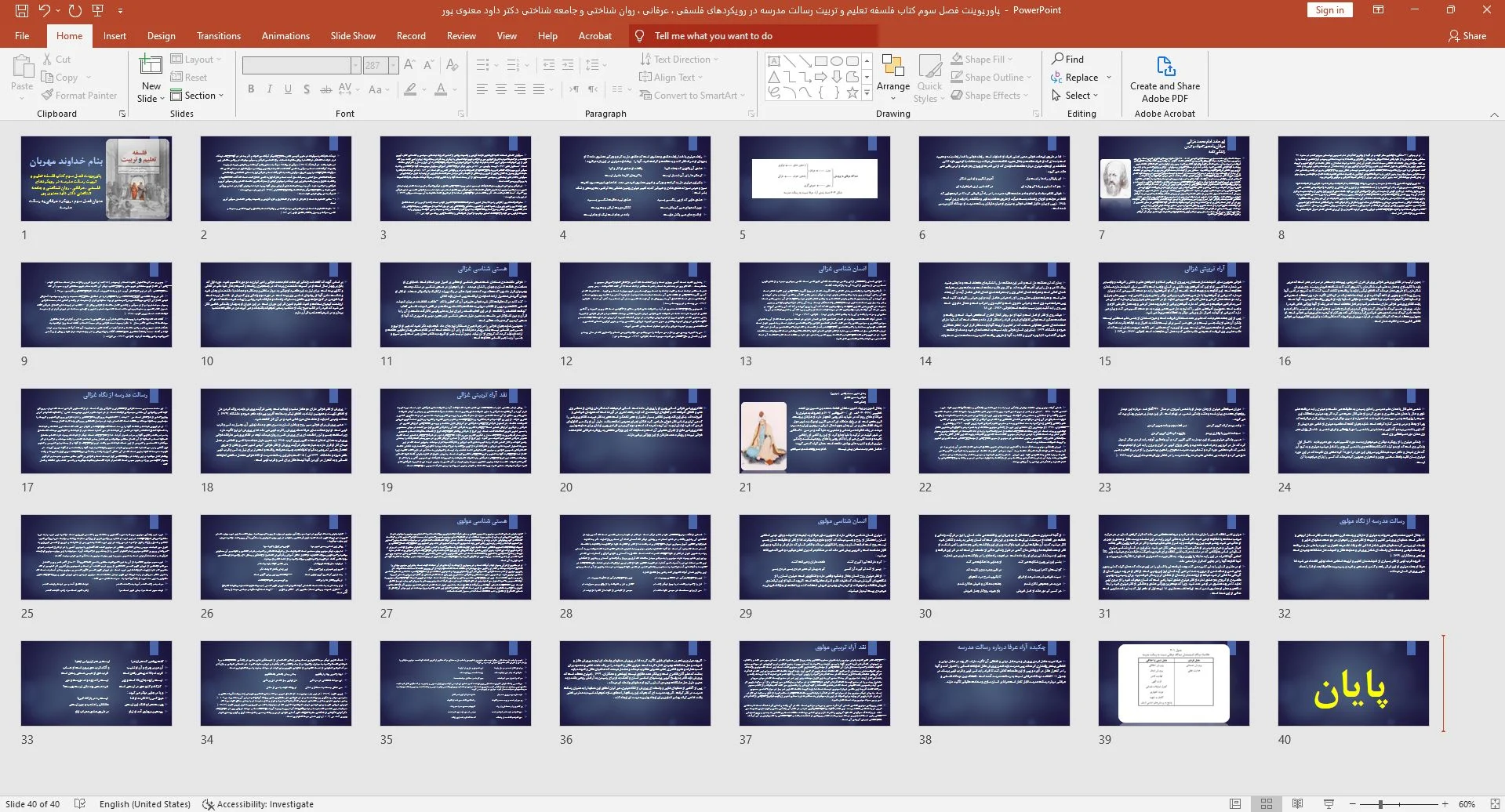Click the Increase List Level indent icon

[568, 65]
